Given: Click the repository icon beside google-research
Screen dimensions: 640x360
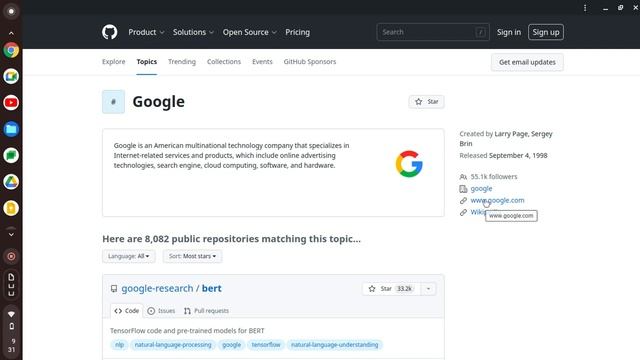Looking at the screenshot, I should point(114,289).
